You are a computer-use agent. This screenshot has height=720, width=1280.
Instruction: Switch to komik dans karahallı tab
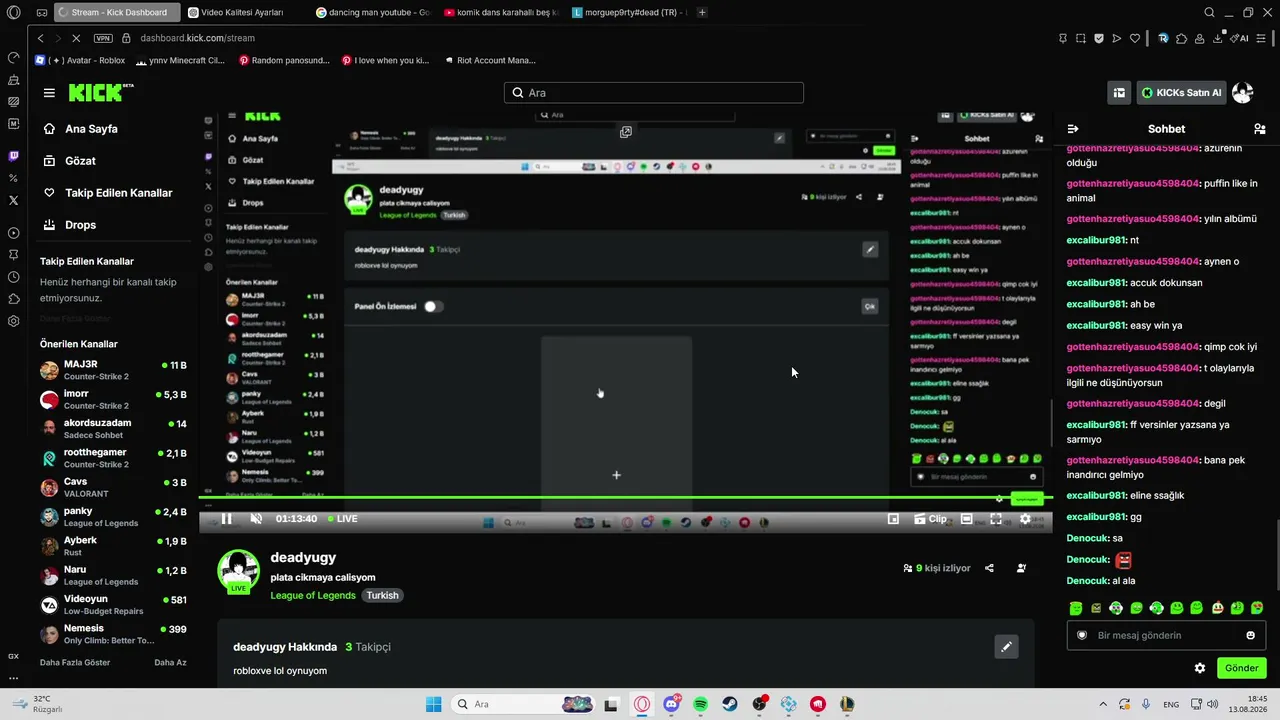(500, 13)
